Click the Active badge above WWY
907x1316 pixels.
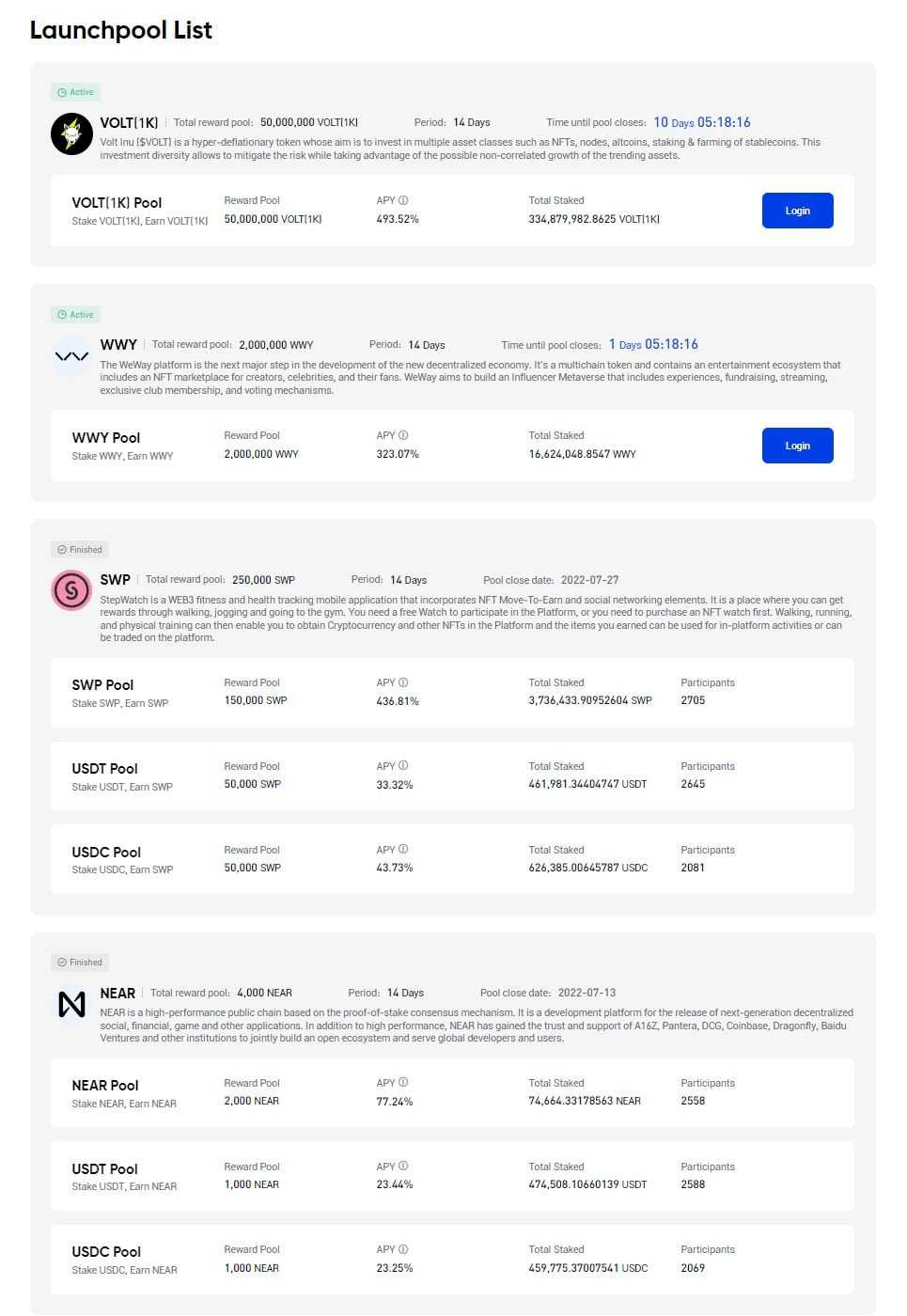76,315
